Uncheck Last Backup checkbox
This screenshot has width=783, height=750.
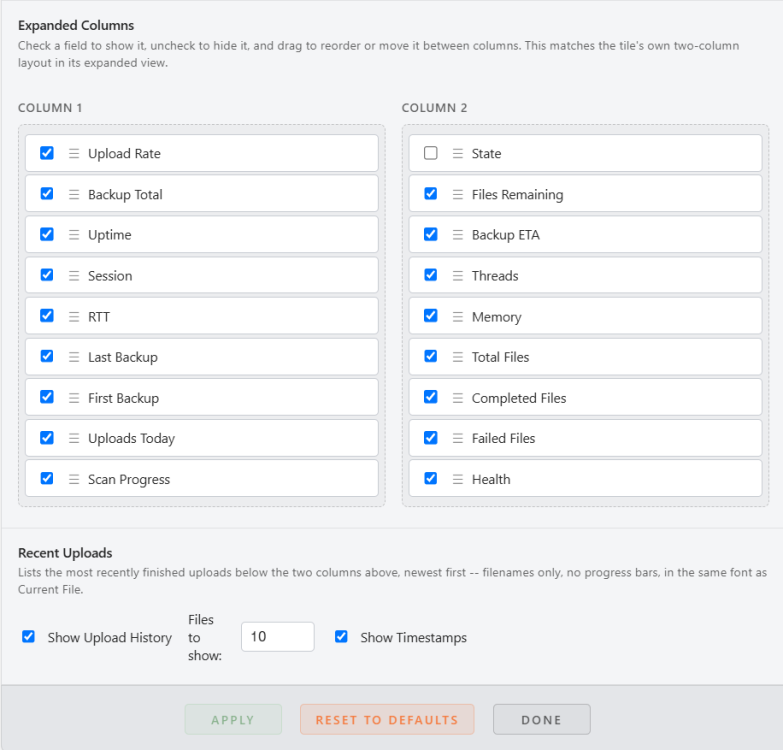coord(47,356)
